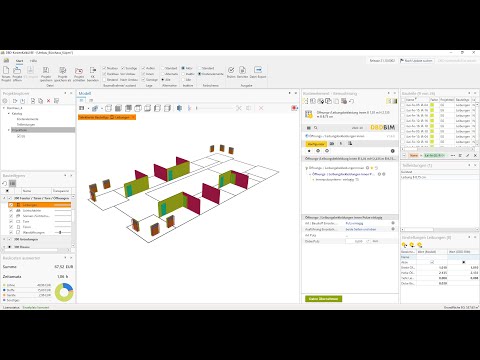This screenshot has width=480, height=360.
Task: Click the undo arrow in Bauteiltypen panel
Action: click(5, 183)
